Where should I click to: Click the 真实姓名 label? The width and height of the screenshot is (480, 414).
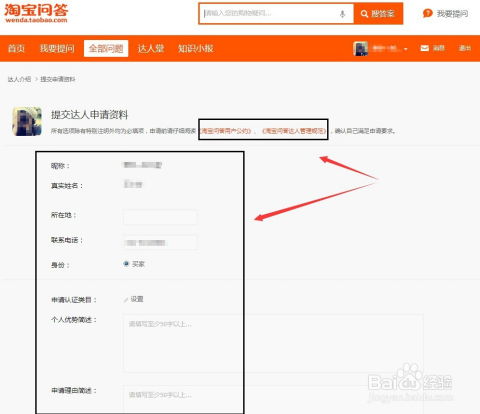coord(67,186)
